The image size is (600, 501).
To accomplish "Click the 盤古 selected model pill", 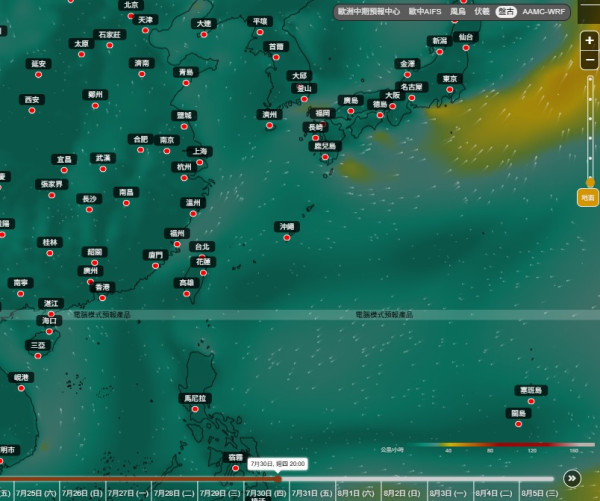I will 506,12.
